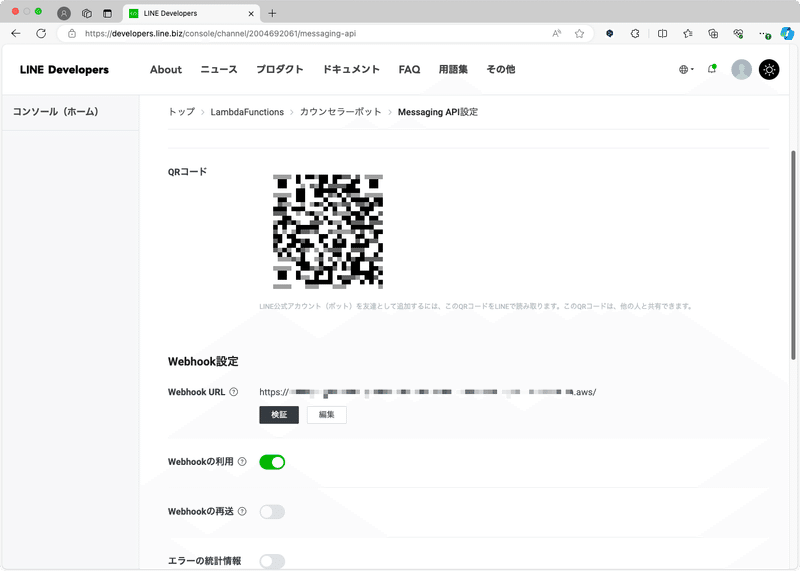Open a new tab with the plus icon
Image resolution: width=800 pixels, height=571 pixels.
click(x=272, y=13)
